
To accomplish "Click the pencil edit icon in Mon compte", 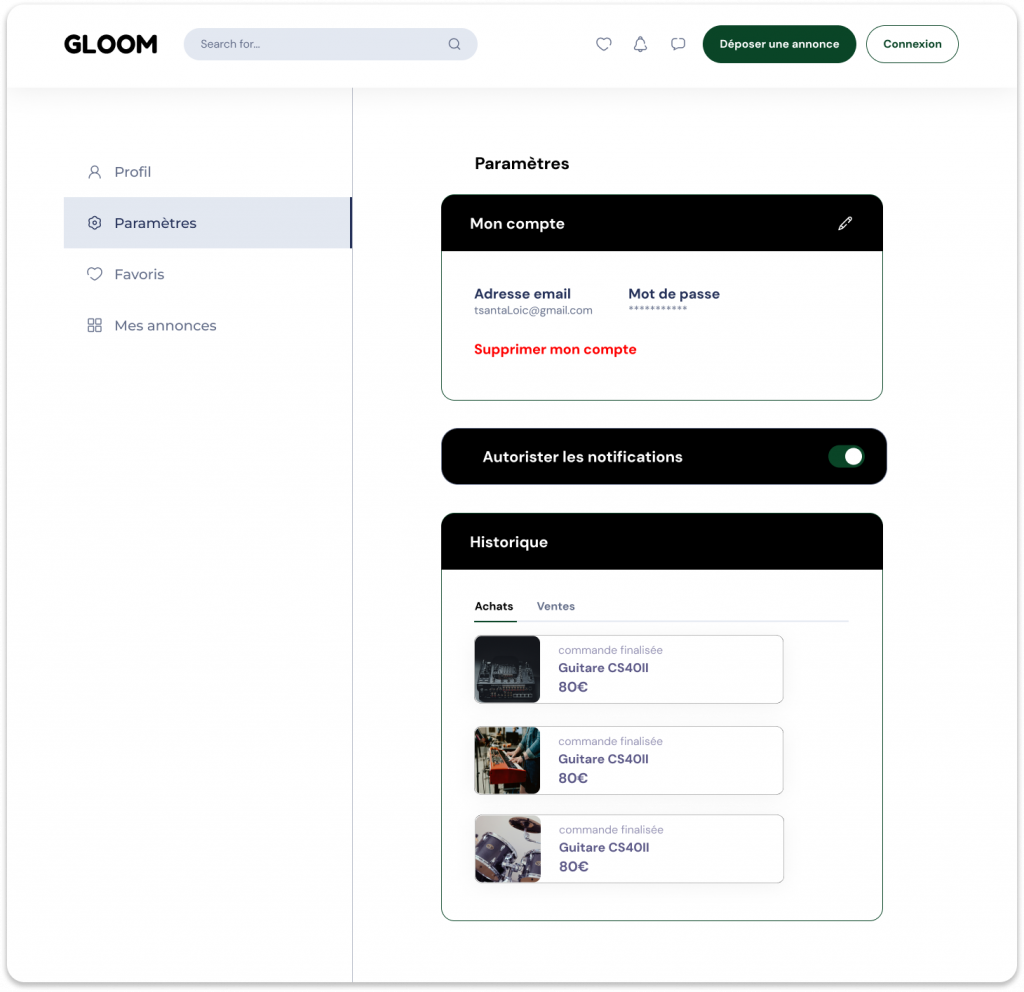I will (x=845, y=223).
